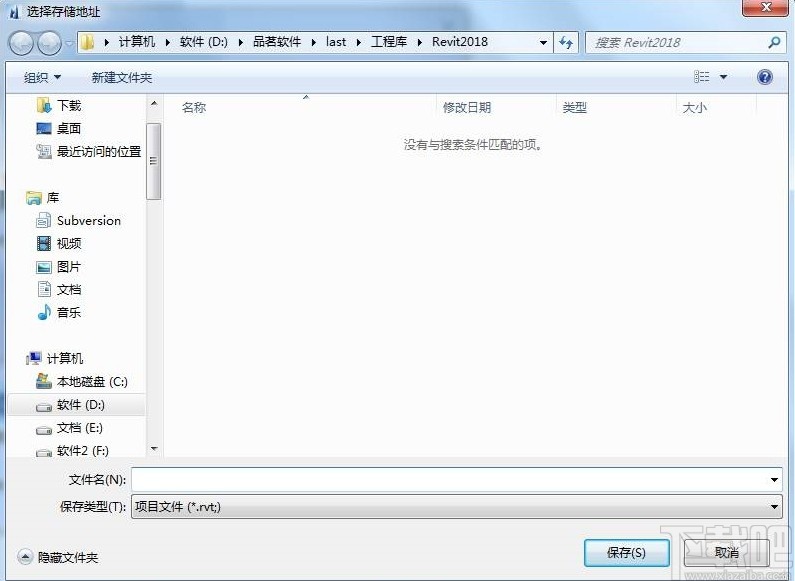Open the 文件名 dropdown arrow

tap(774, 480)
